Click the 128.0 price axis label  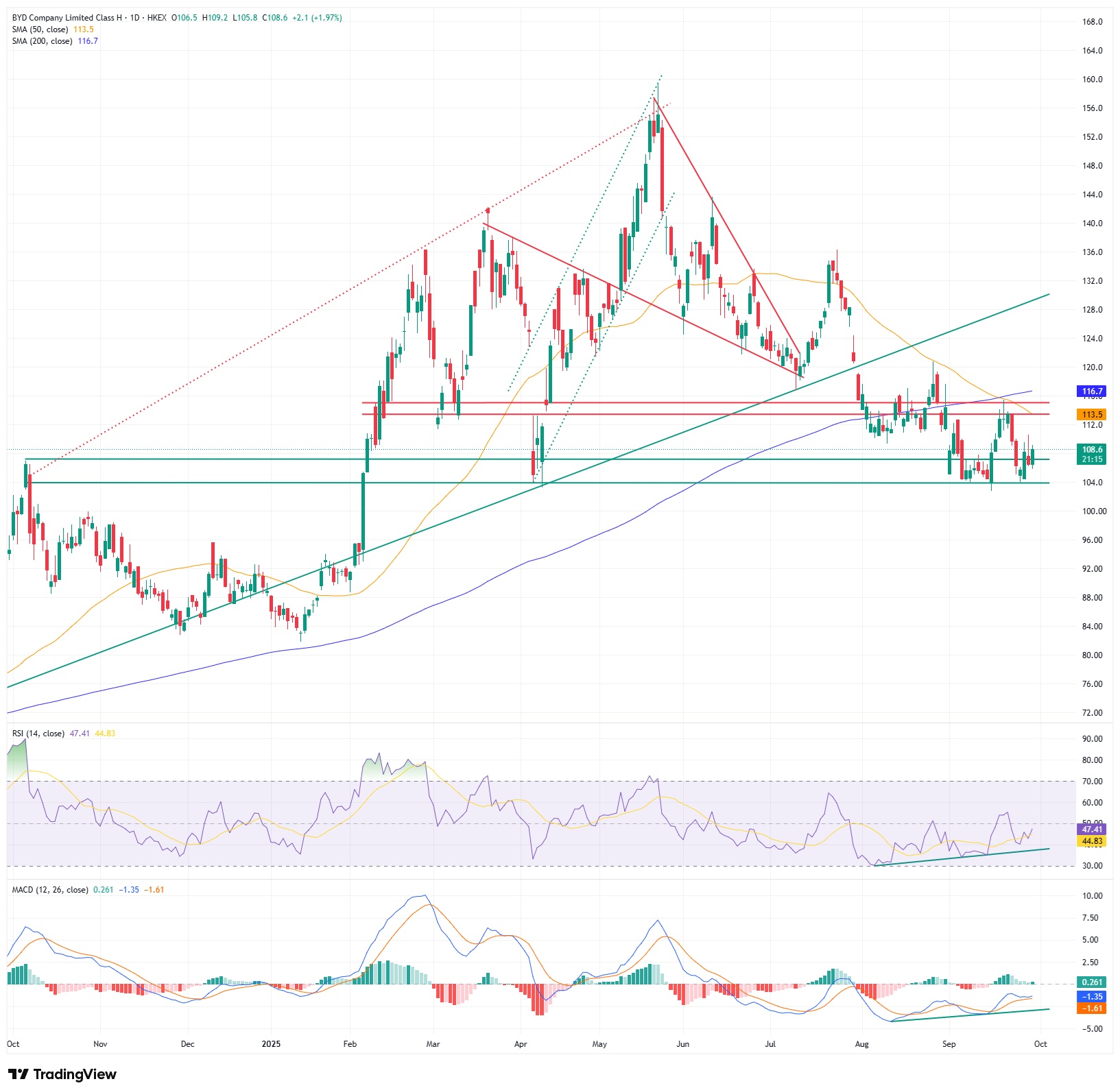1093,310
